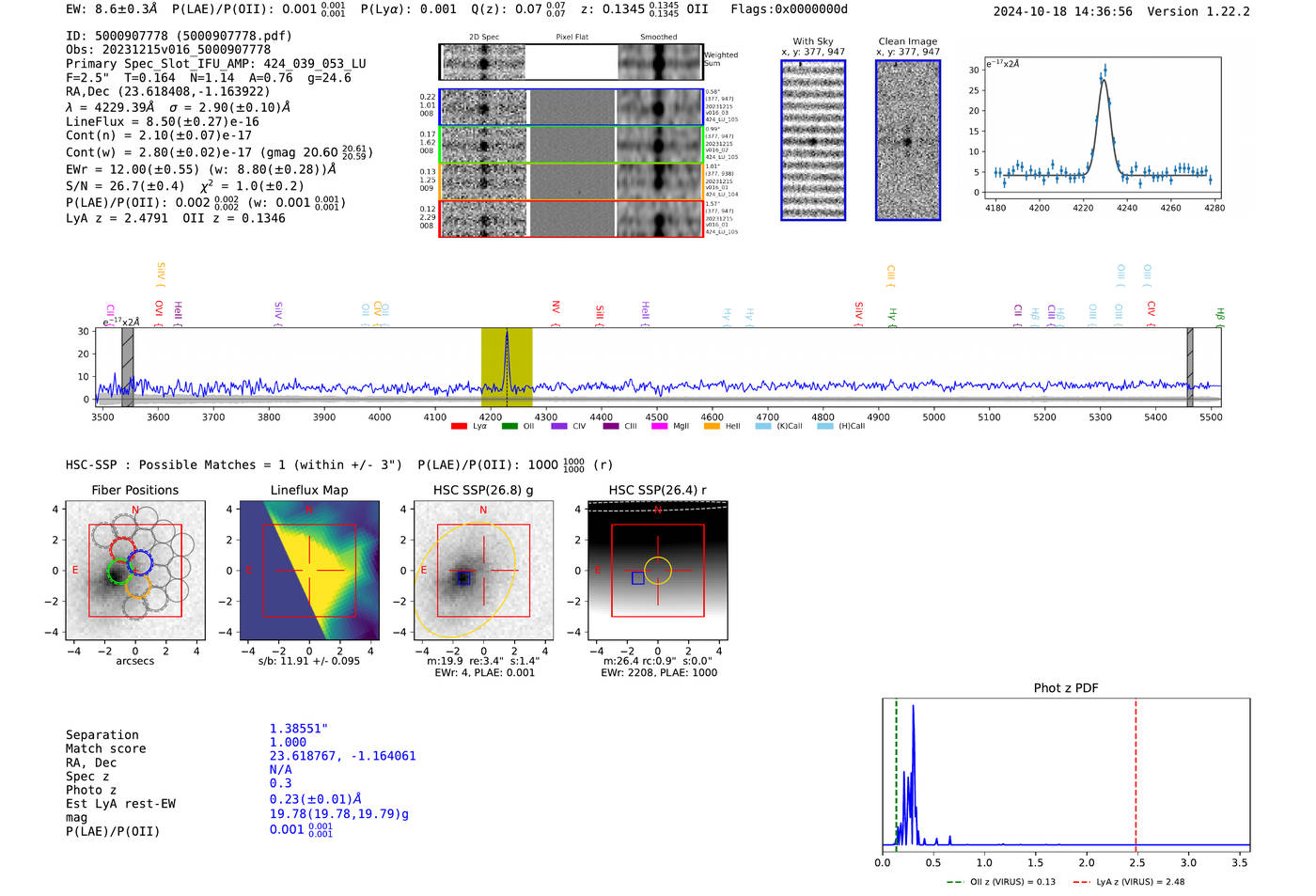
Task: Select the orange fiber circle in Fiber Positions
Action: point(136,586)
